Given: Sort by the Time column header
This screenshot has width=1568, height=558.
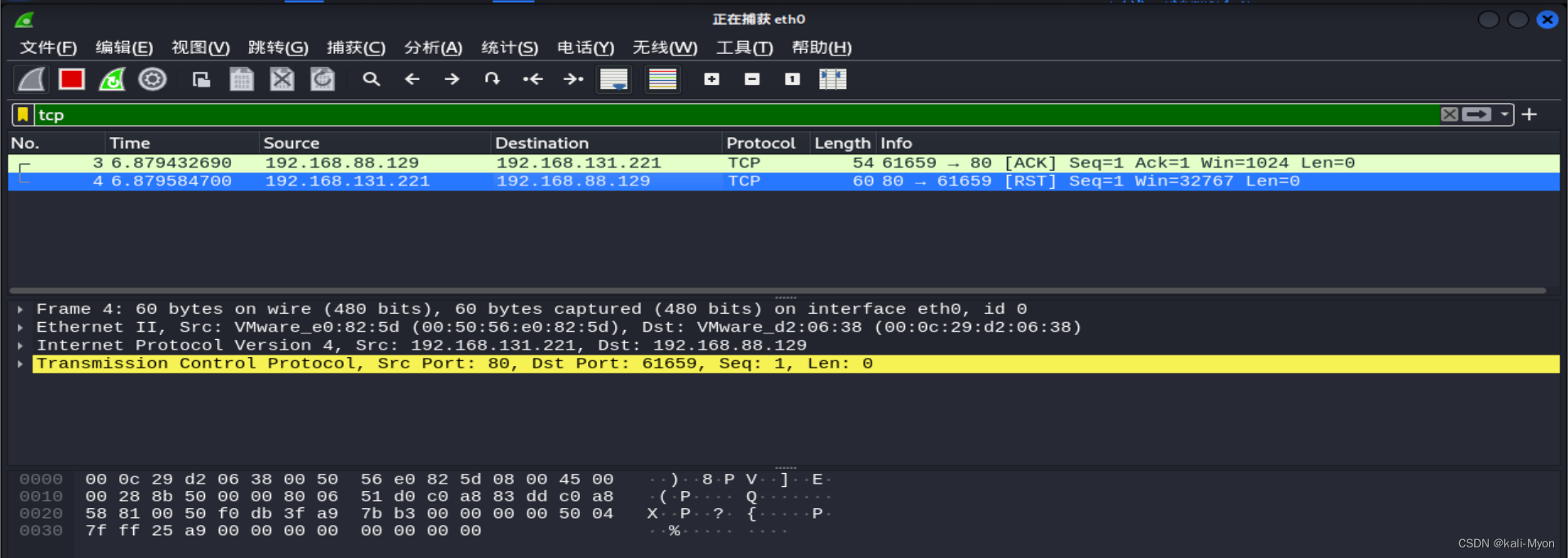Looking at the screenshot, I should [x=182, y=143].
